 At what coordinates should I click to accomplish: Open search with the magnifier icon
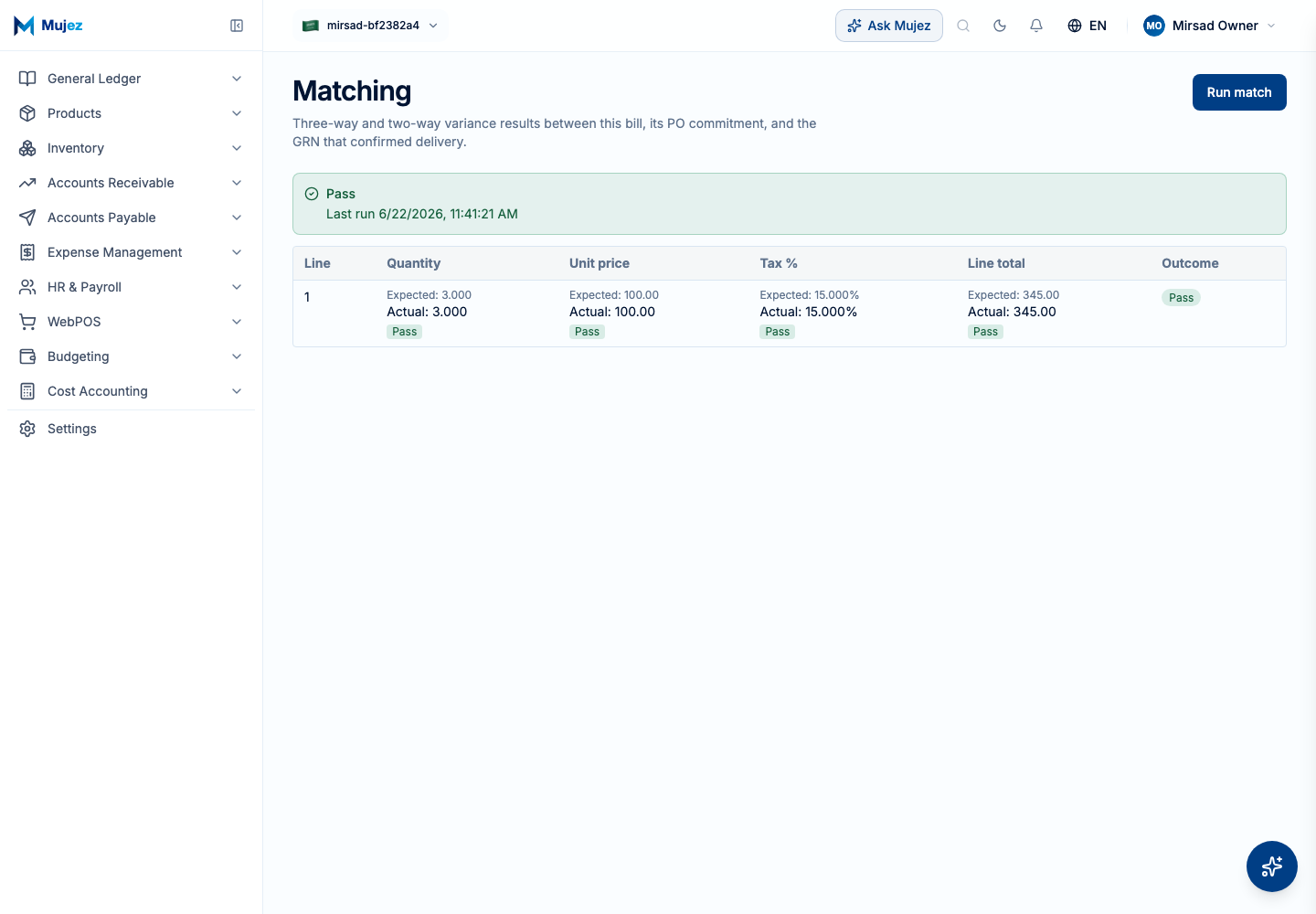pos(963,26)
